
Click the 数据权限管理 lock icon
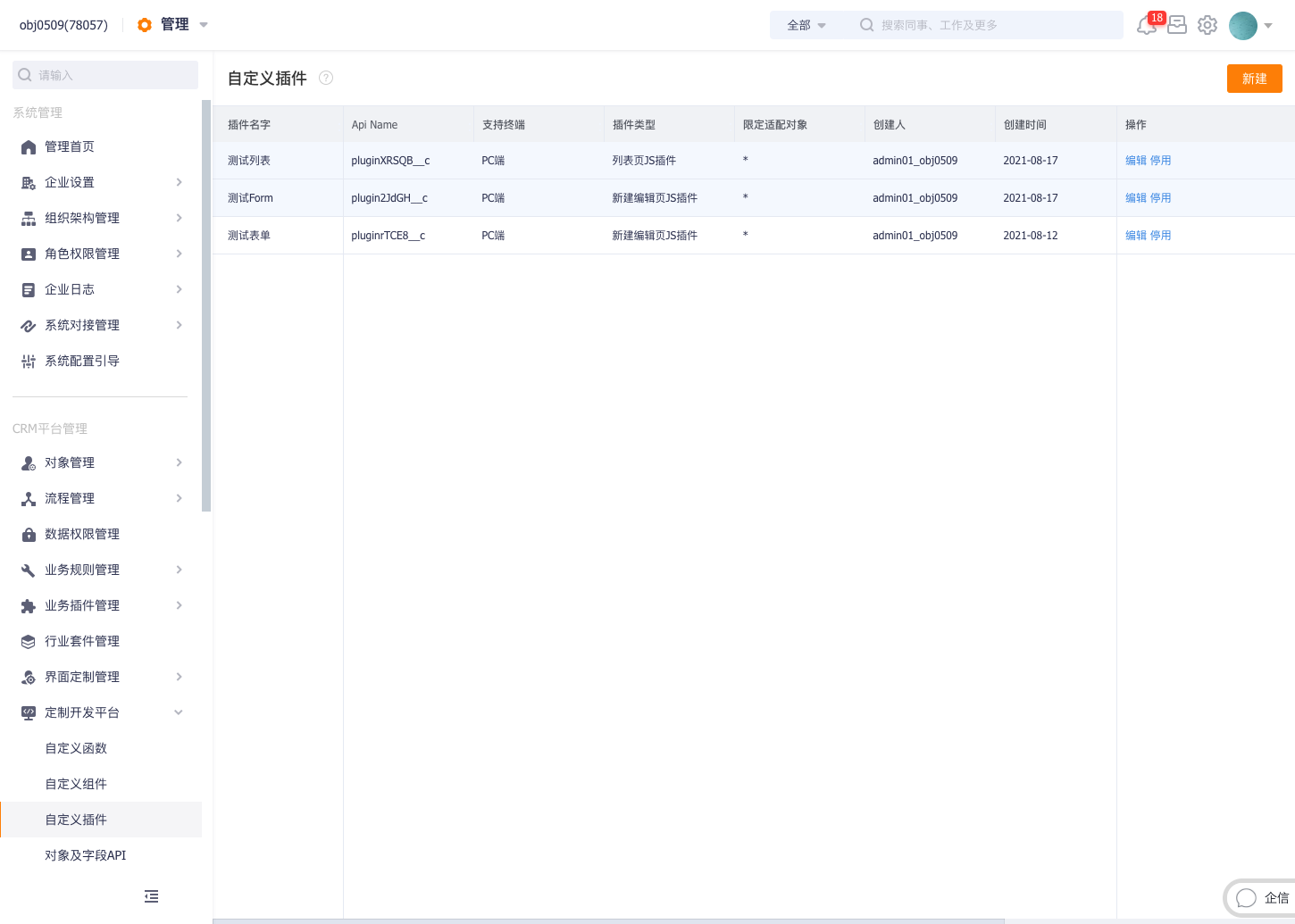[29, 534]
